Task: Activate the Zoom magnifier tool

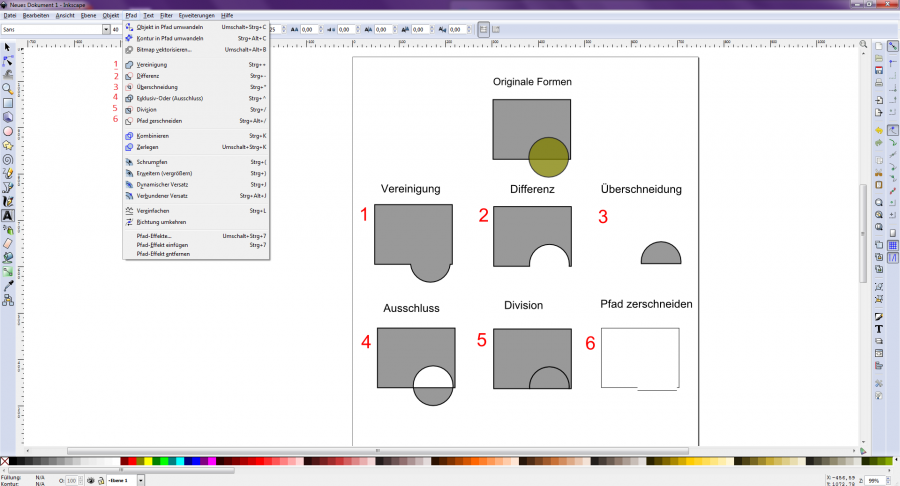Action: pos(8,88)
